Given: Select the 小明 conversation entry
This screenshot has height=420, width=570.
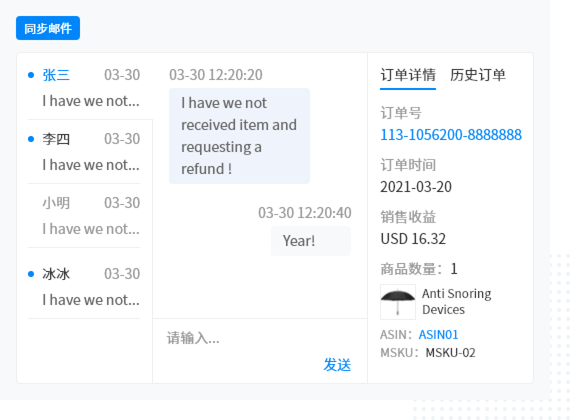Looking at the screenshot, I should 84,216.
